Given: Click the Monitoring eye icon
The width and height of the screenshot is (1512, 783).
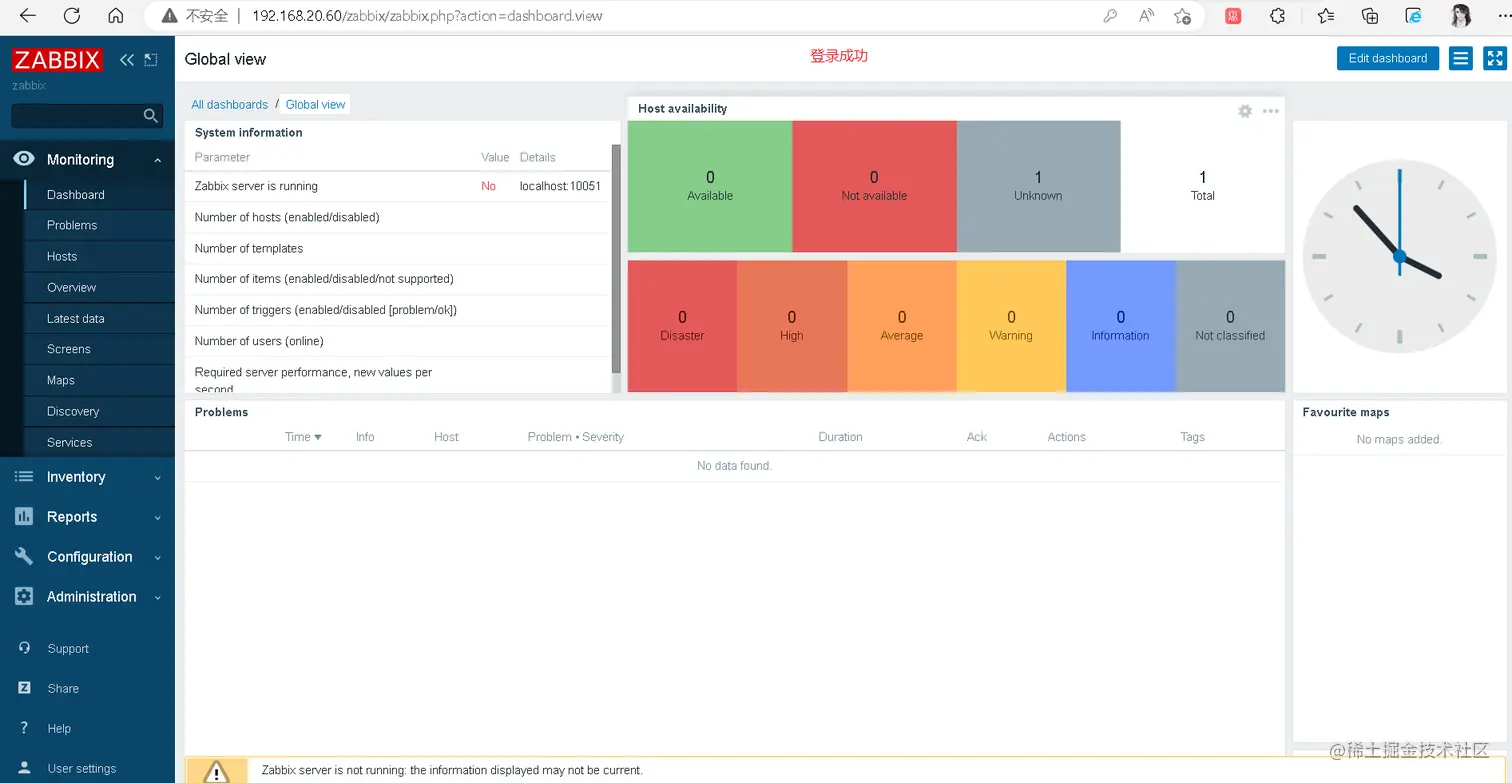Looking at the screenshot, I should 24,159.
